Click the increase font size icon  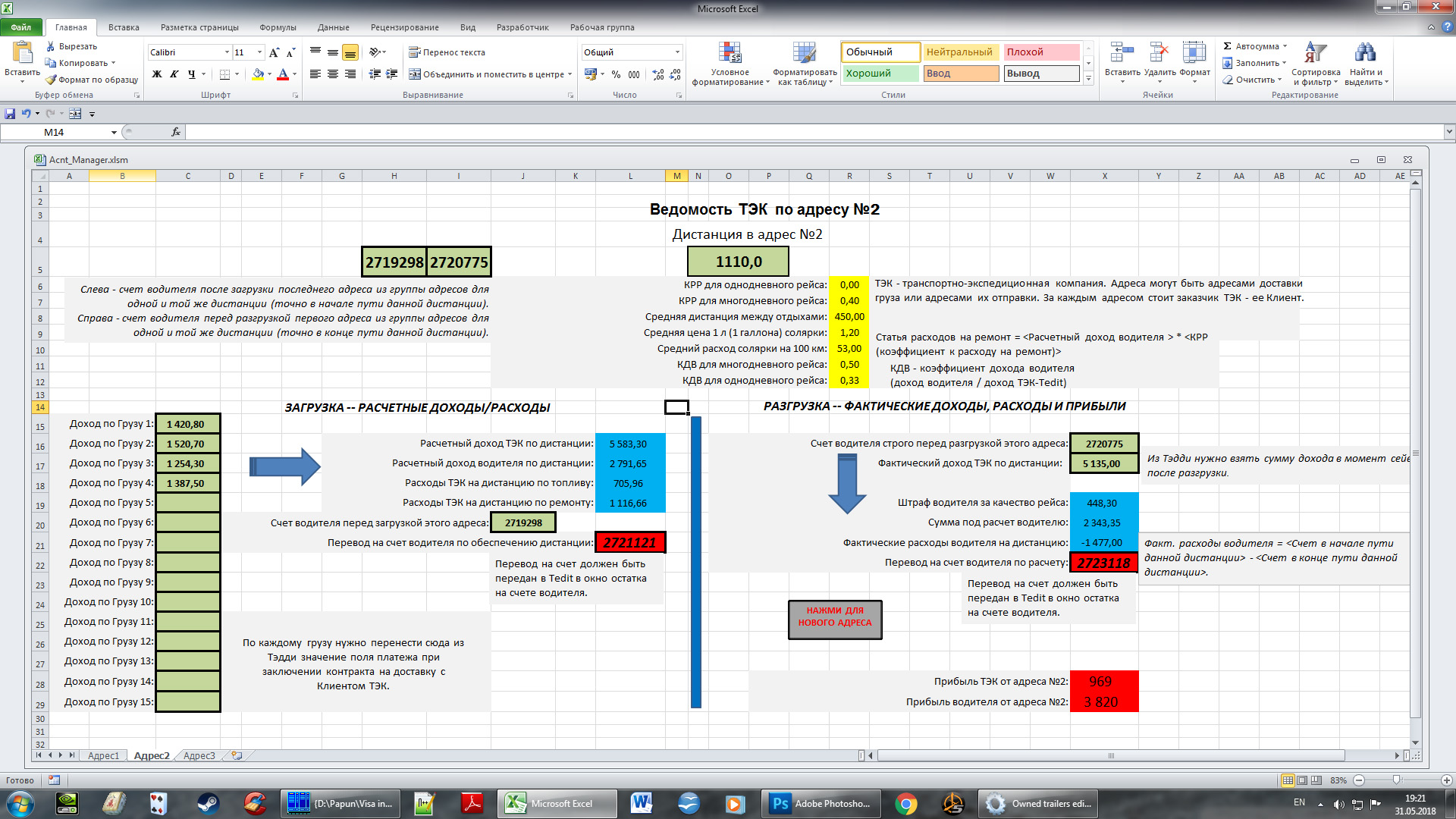(x=274, y=52)
